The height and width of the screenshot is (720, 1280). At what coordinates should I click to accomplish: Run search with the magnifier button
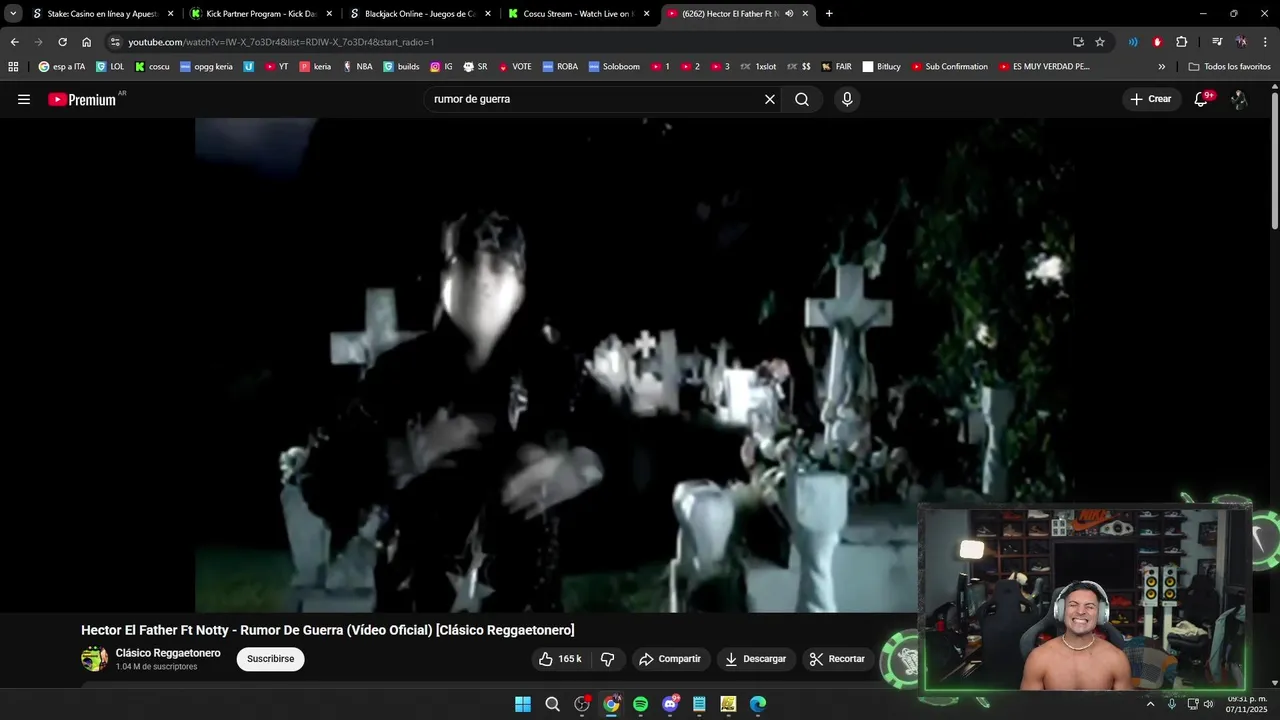point(802,99)
